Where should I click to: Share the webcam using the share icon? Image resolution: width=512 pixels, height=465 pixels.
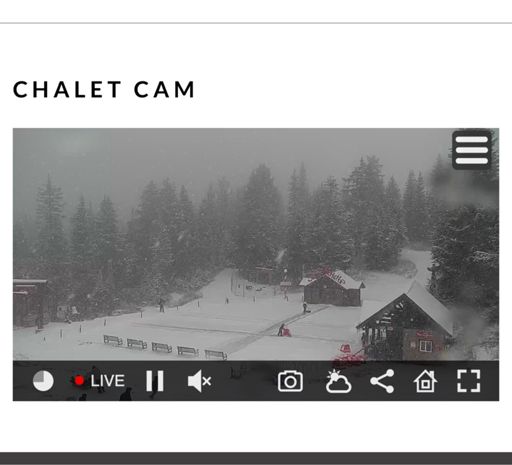click(382, 381)
